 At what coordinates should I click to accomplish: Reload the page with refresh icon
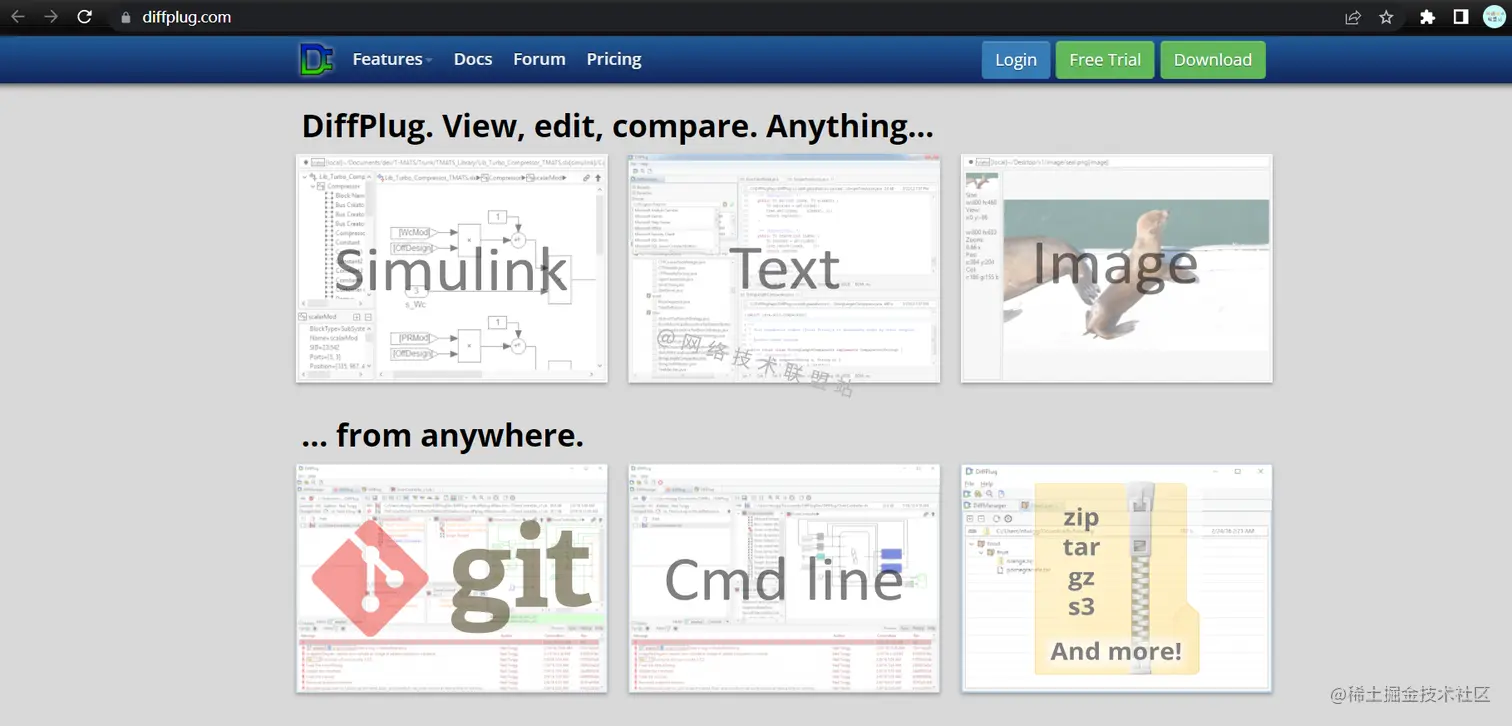coord(85,17)
